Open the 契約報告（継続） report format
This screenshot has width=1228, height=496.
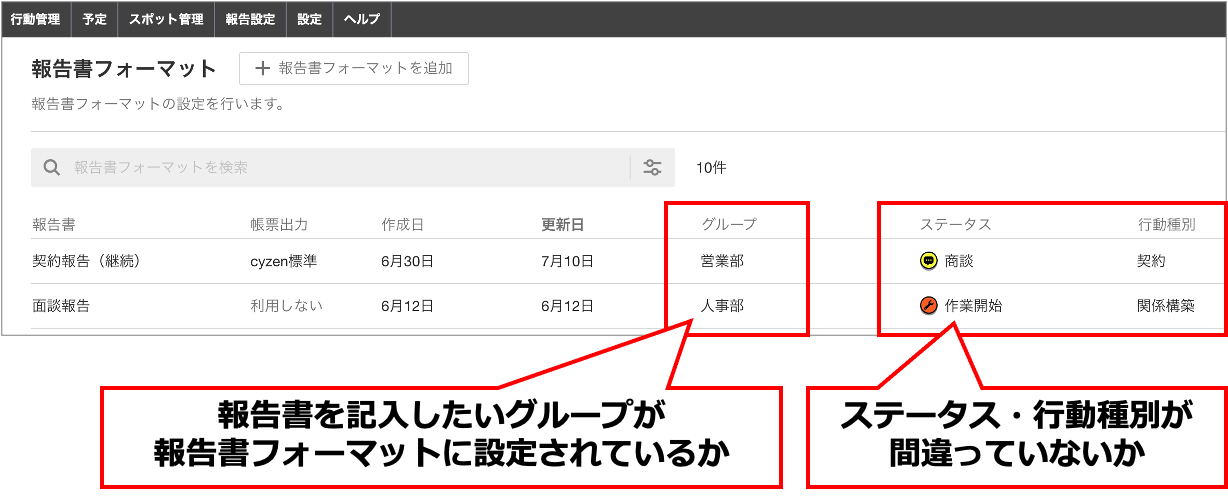pyautogui.click(x=85, y=261)
